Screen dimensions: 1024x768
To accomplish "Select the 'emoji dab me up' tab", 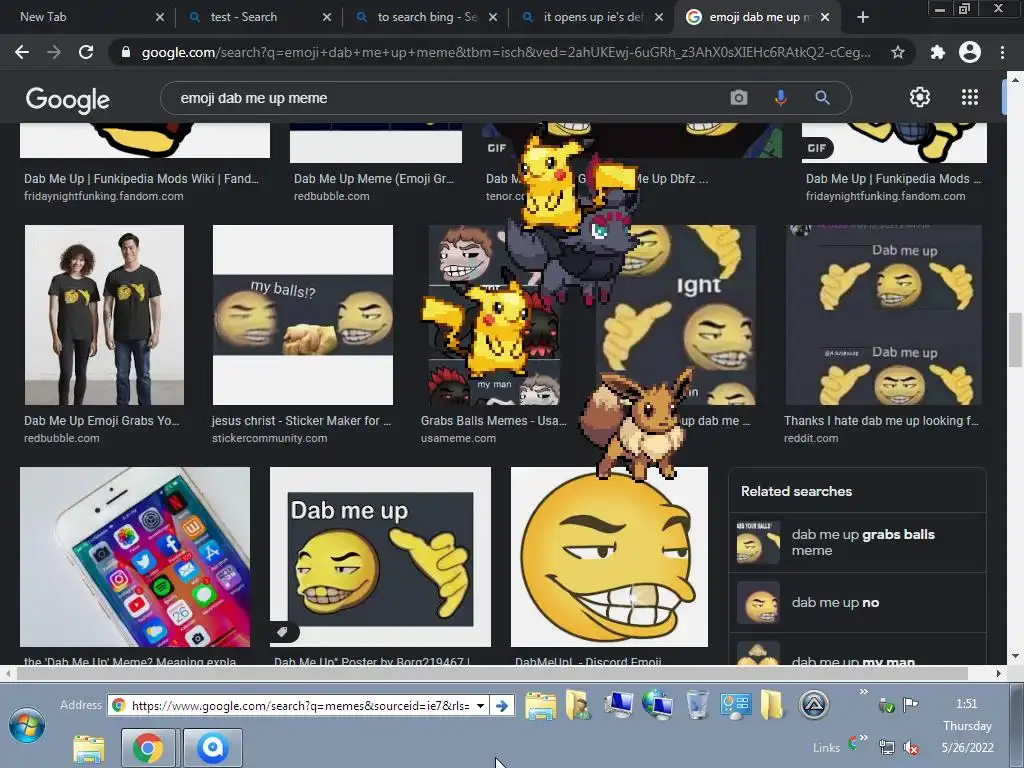I will (760, 17).
